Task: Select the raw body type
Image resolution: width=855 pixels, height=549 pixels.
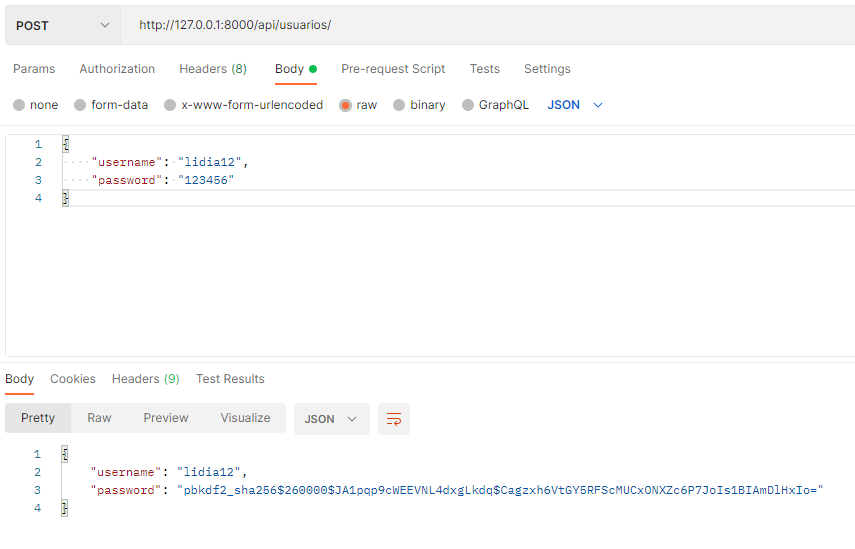Action: click(x=358, y=105)
